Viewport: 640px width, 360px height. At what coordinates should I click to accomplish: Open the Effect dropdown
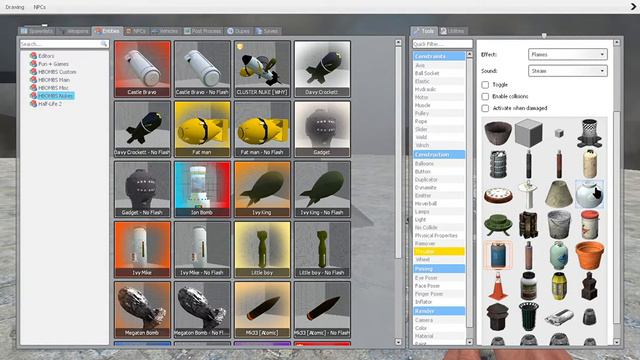point(567,54)
